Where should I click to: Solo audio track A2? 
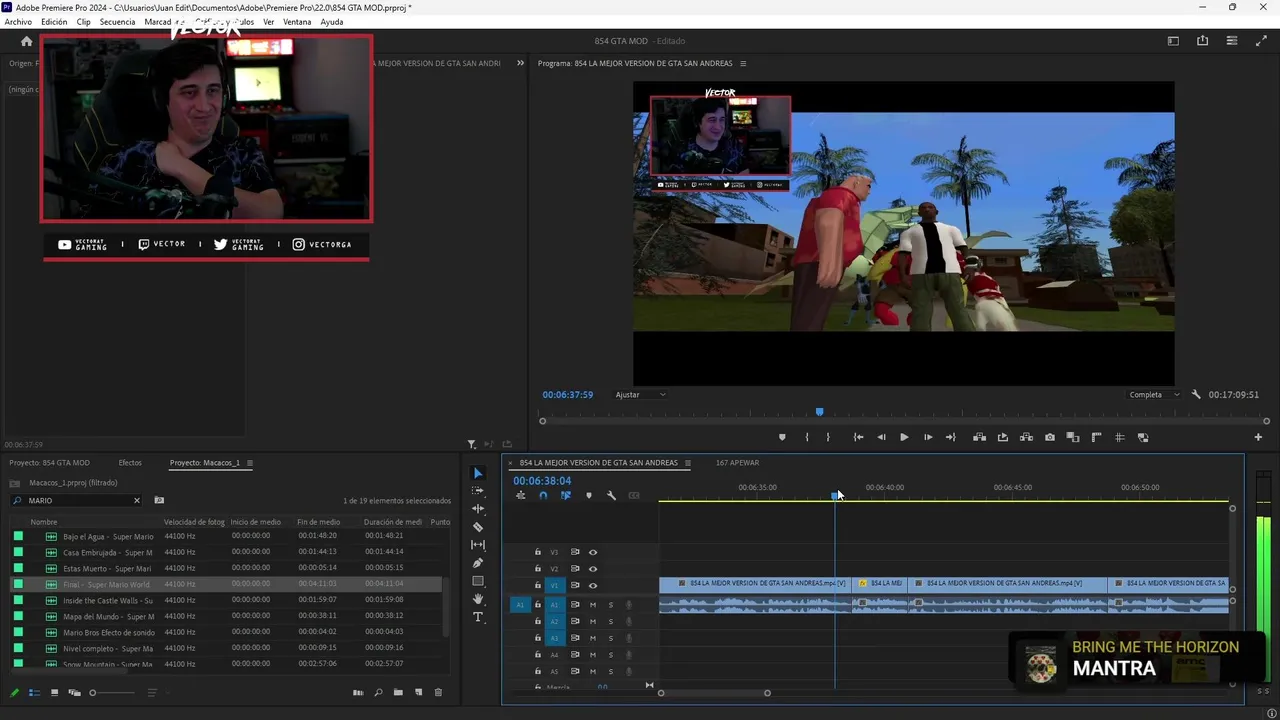coord(611,622)
